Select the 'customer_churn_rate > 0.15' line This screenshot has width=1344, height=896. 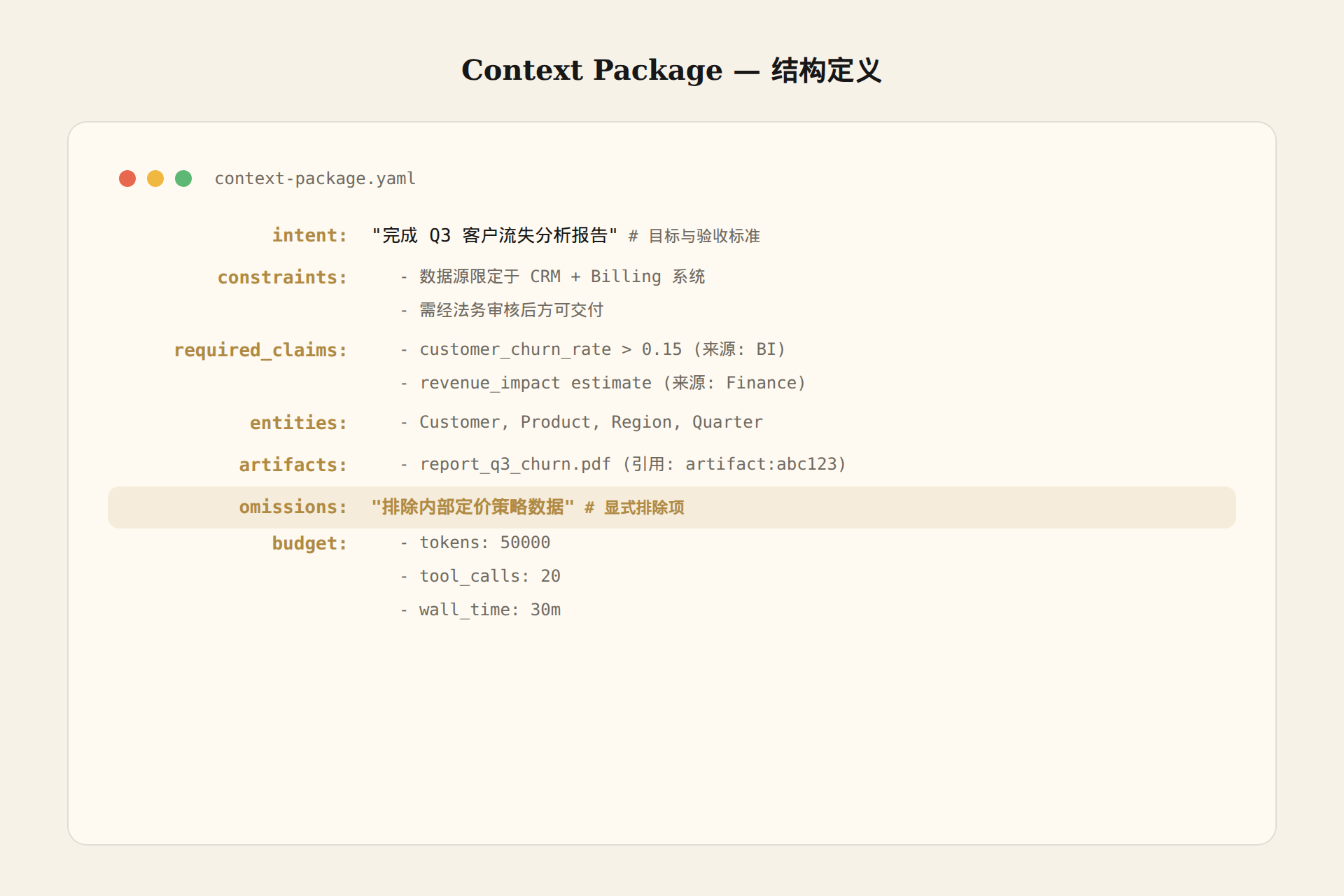click(593, 349)
